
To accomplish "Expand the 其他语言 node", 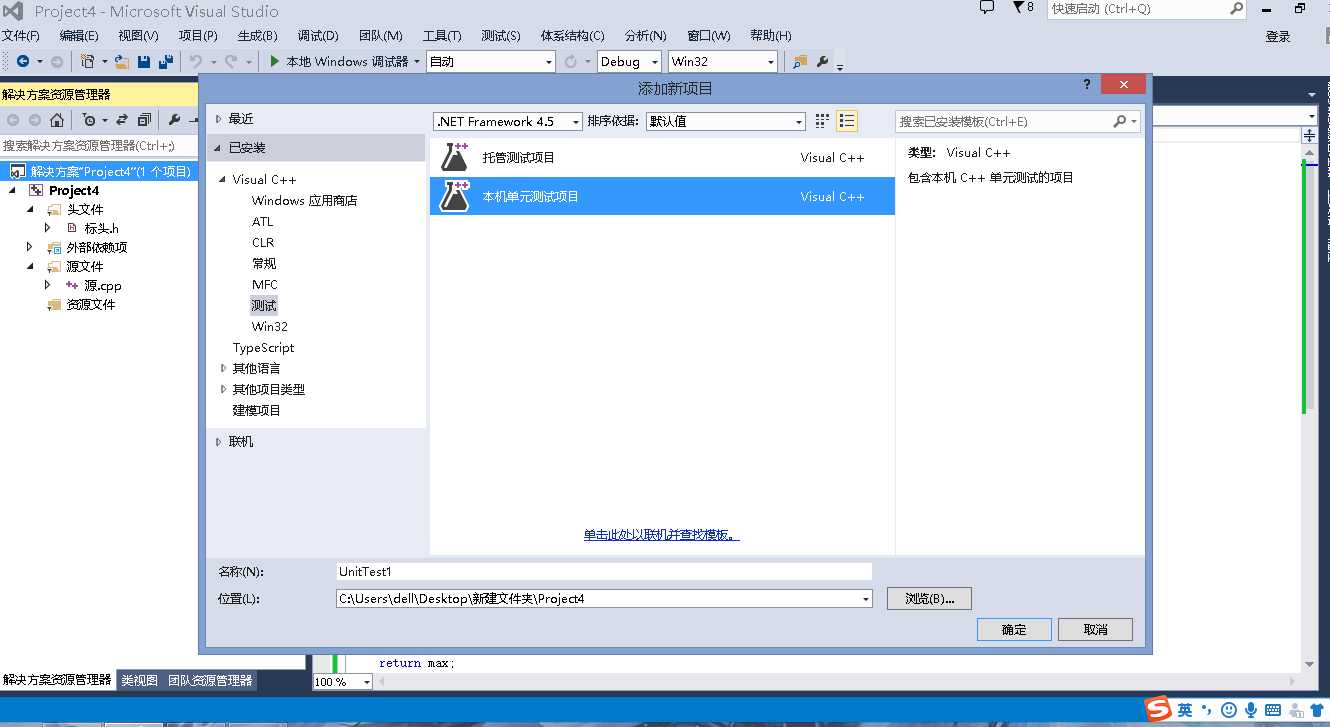I will [x=224, y=368].
